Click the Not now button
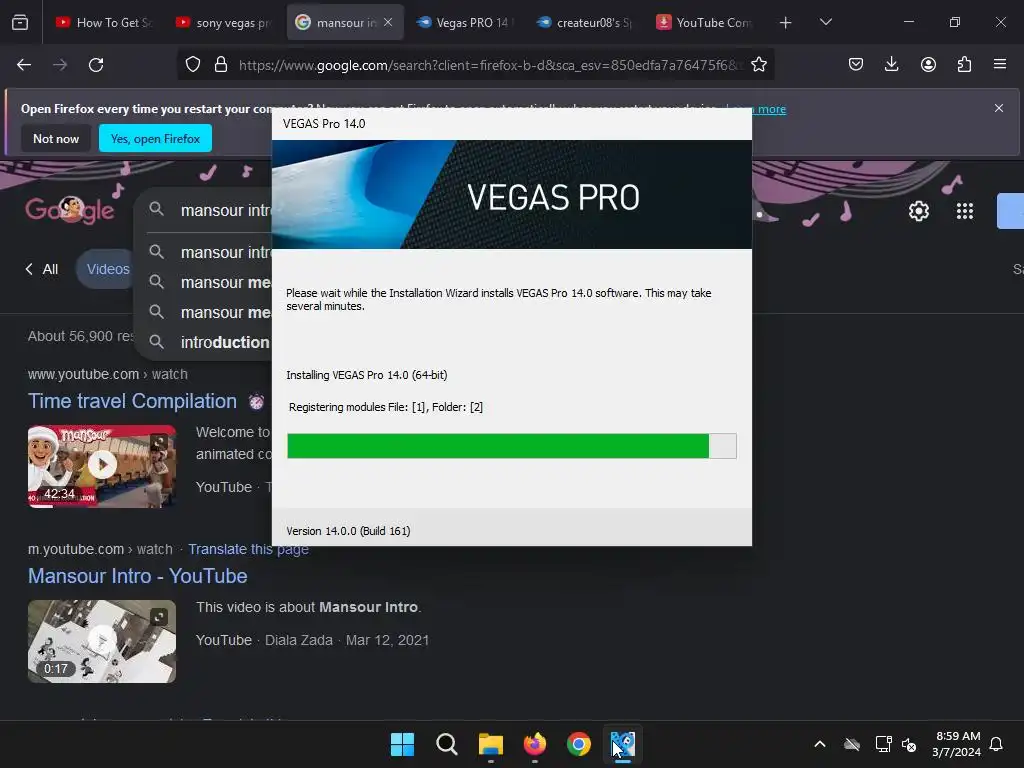 (56, 138)
